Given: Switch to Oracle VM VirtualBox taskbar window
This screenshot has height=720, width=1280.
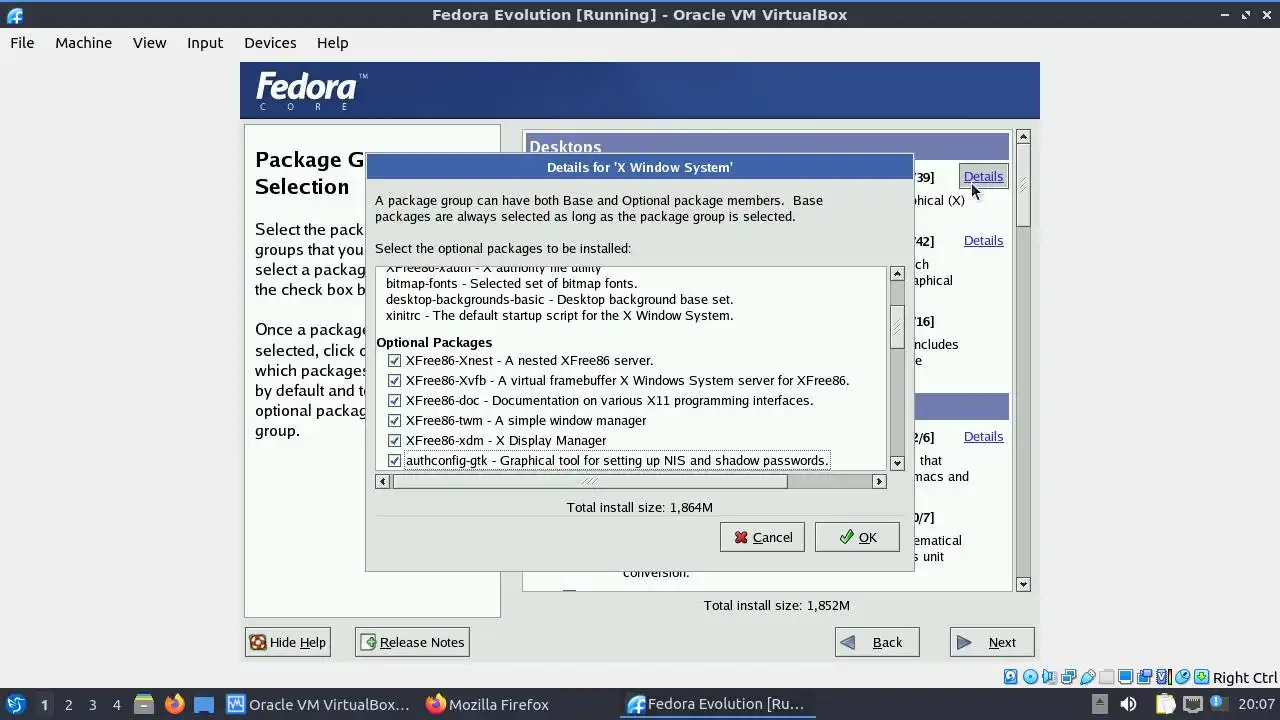Looking at the screenshot, I should pos(318,704).
